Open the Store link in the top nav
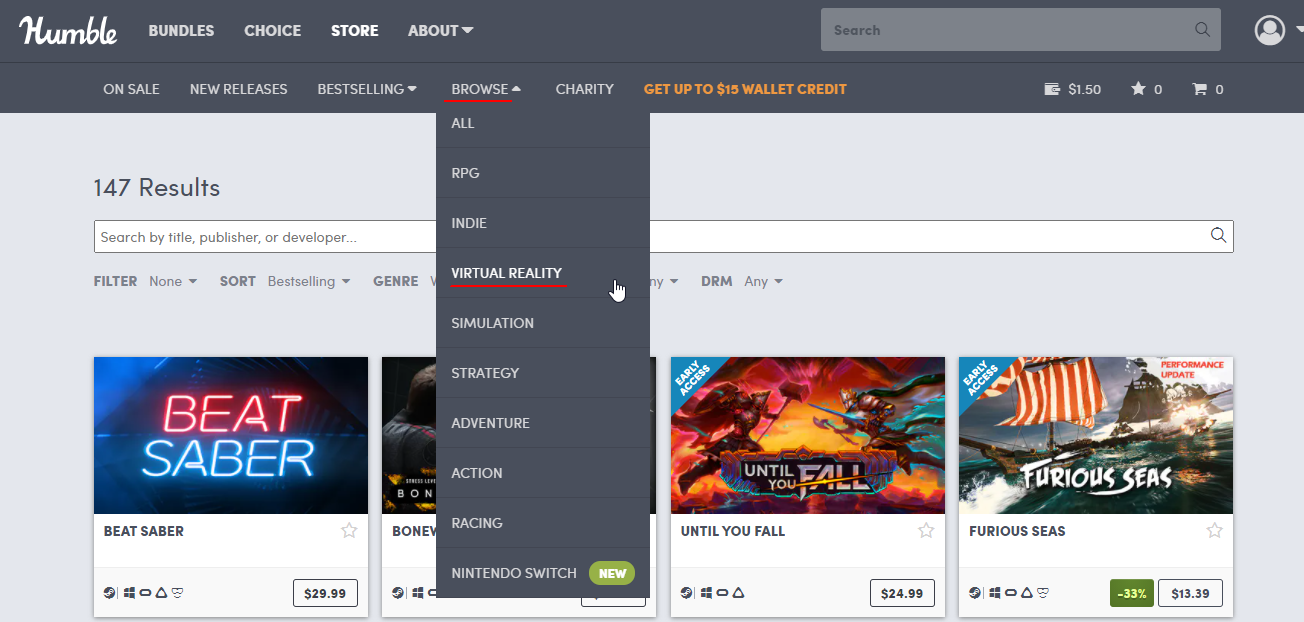 click(355, 30)
